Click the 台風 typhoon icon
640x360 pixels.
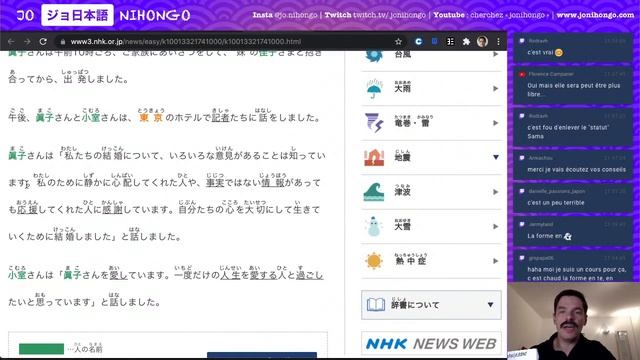click(374, 55)
